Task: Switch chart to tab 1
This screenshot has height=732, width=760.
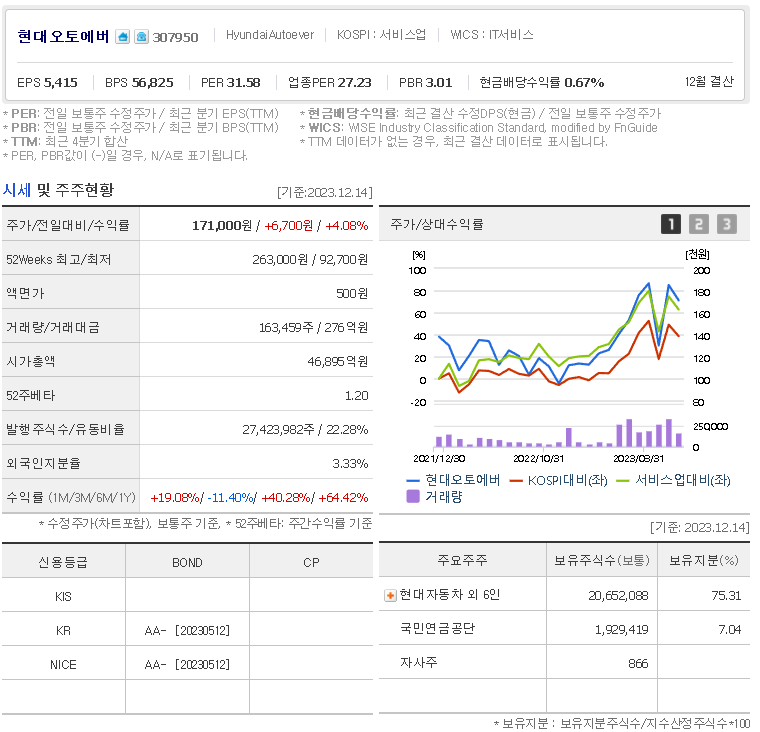Action: click(x=671, y=224)
